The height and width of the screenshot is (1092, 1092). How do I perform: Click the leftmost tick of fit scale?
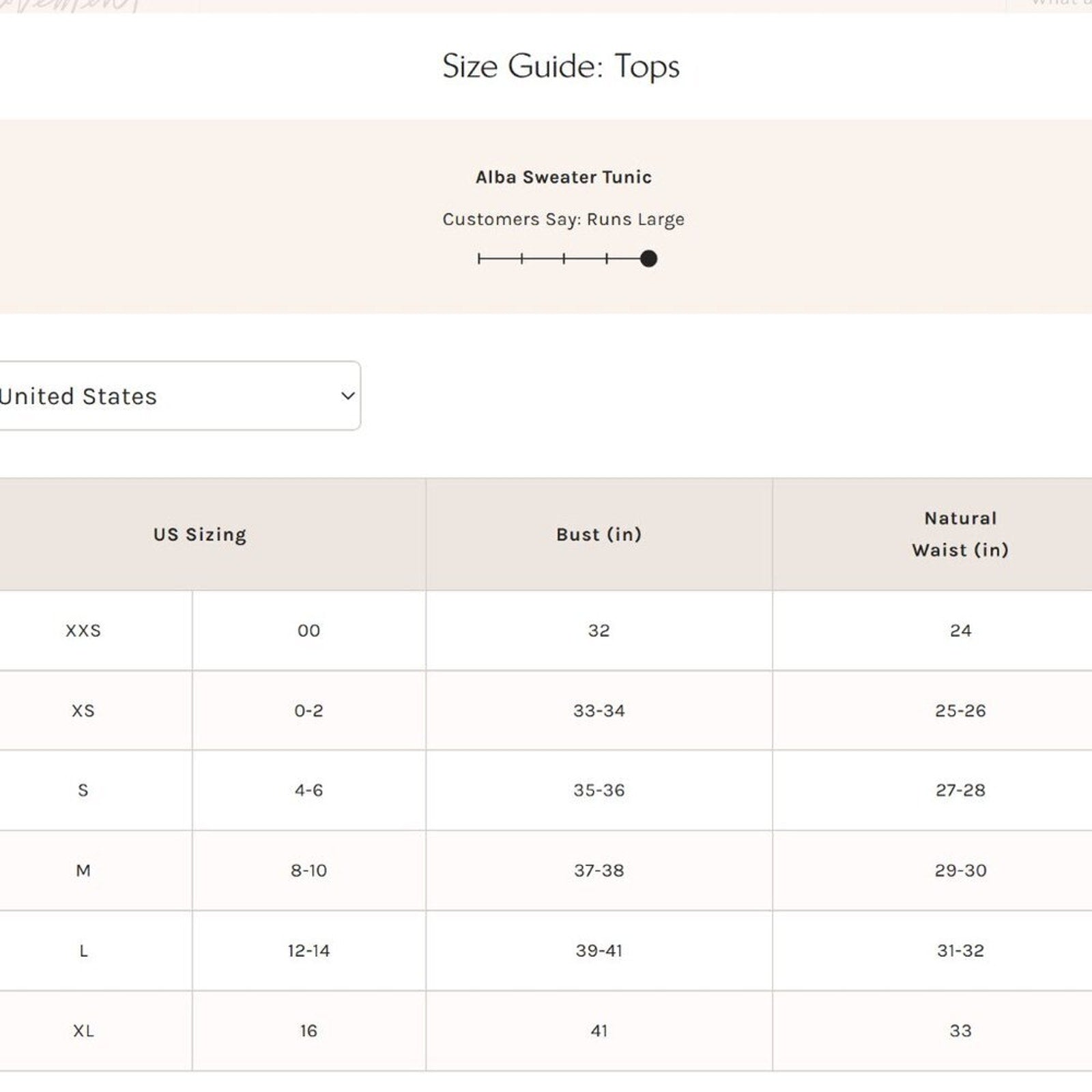[479, 259]
